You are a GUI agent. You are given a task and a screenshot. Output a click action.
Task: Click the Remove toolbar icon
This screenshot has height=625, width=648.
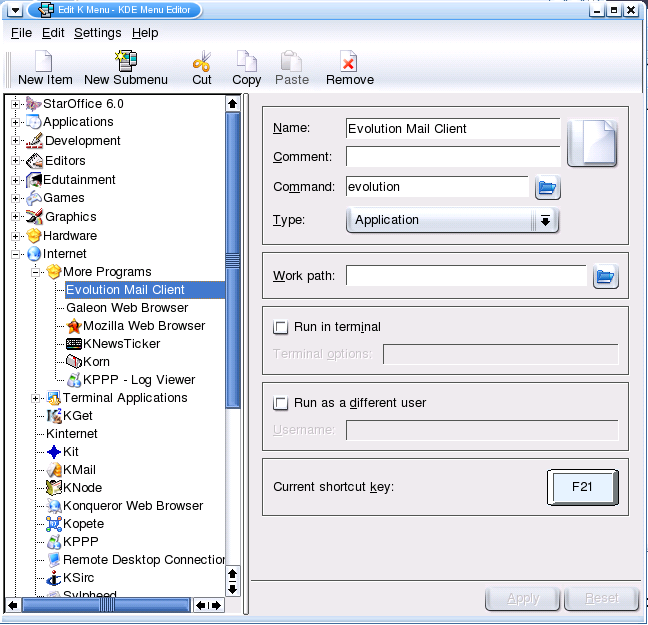(349, 62)
